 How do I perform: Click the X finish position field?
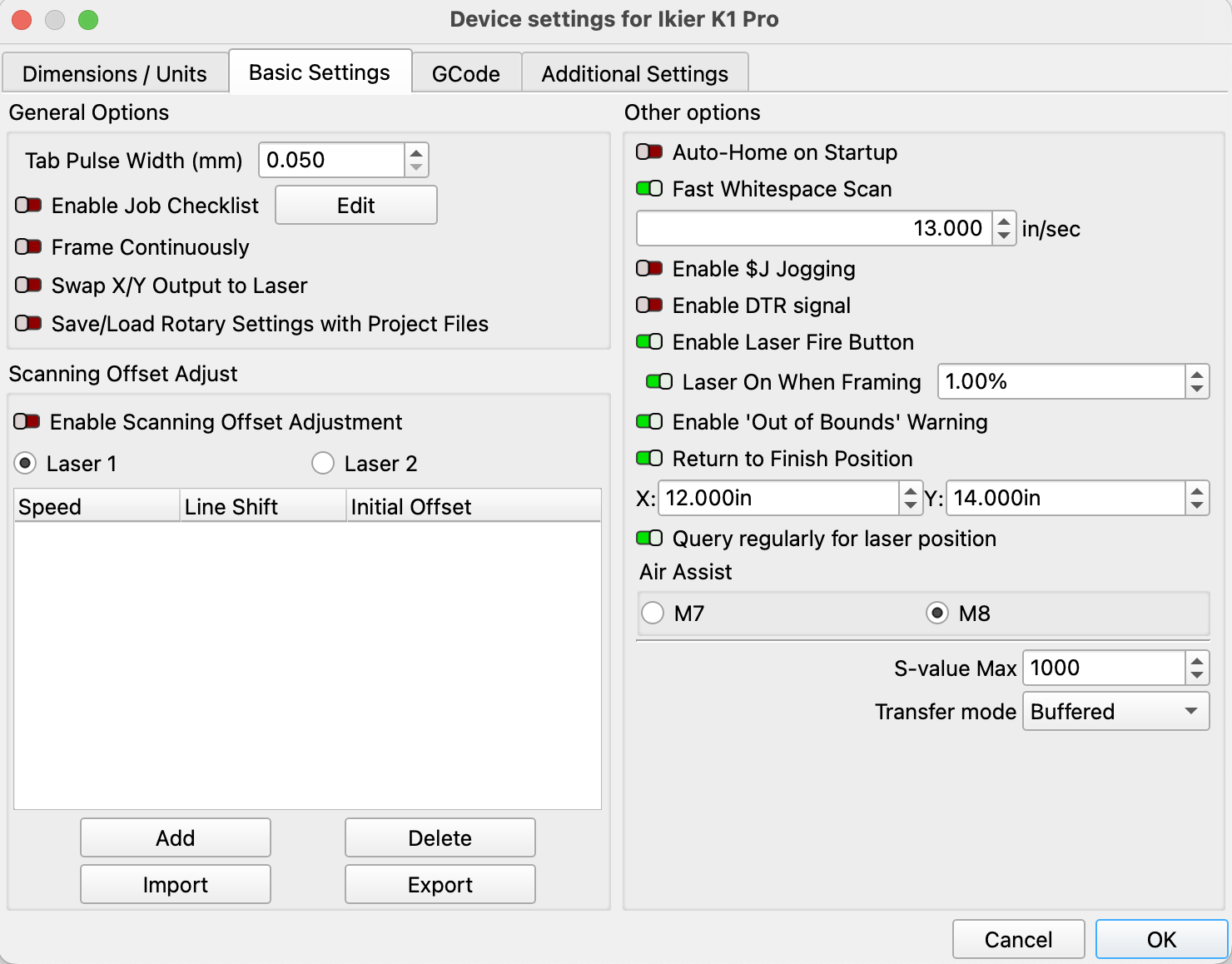(x=778, y=498)
